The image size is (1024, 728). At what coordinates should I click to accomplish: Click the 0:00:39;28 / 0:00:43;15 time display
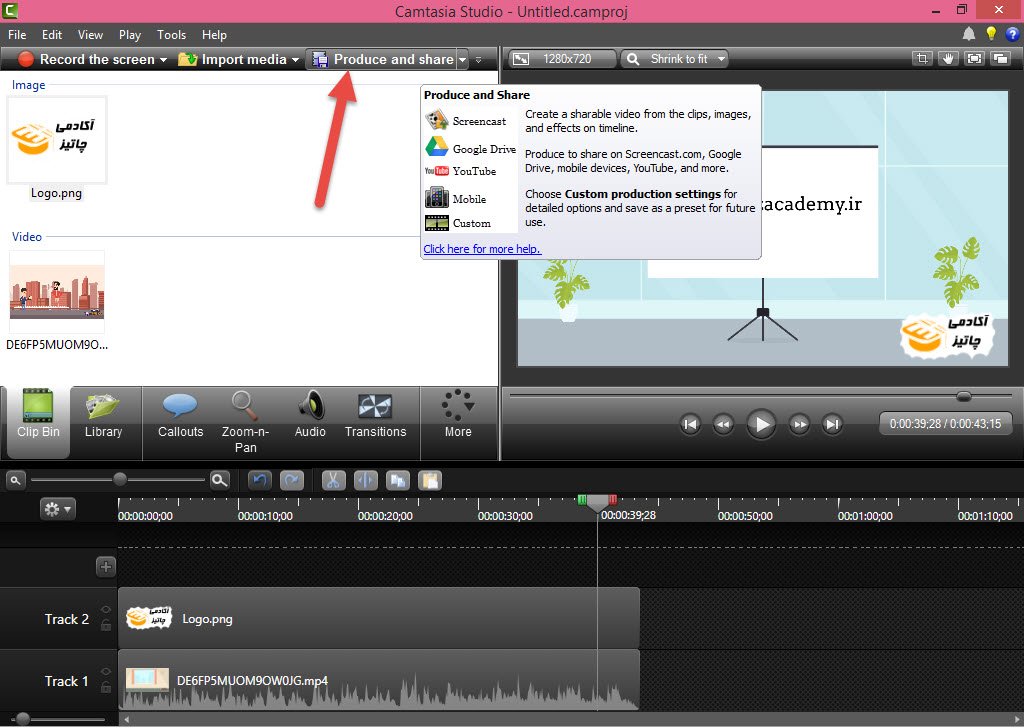[945, 424]
